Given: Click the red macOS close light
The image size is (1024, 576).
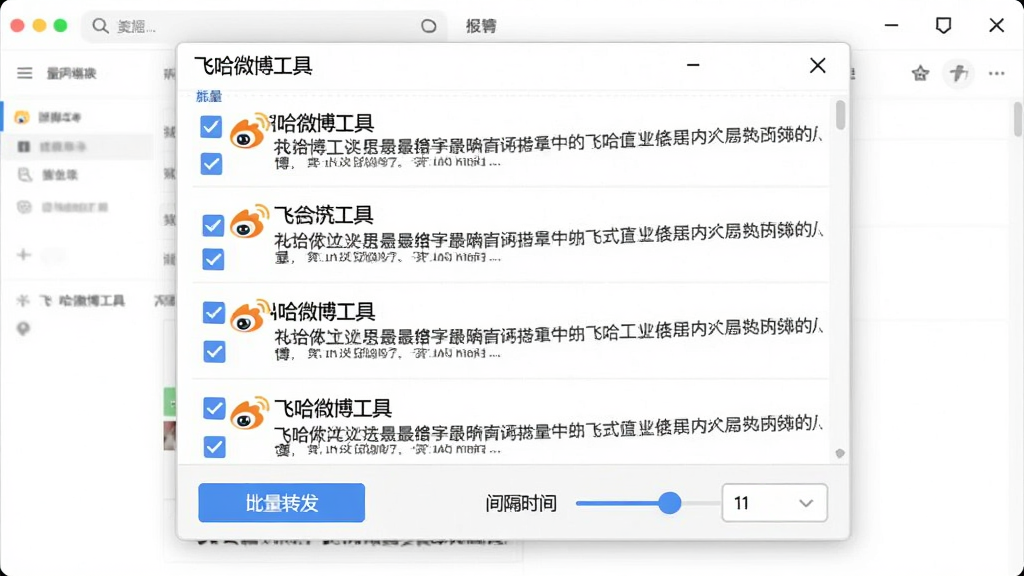Looking at the screenshot, I should pyautogui.click(x=18, y=25).
